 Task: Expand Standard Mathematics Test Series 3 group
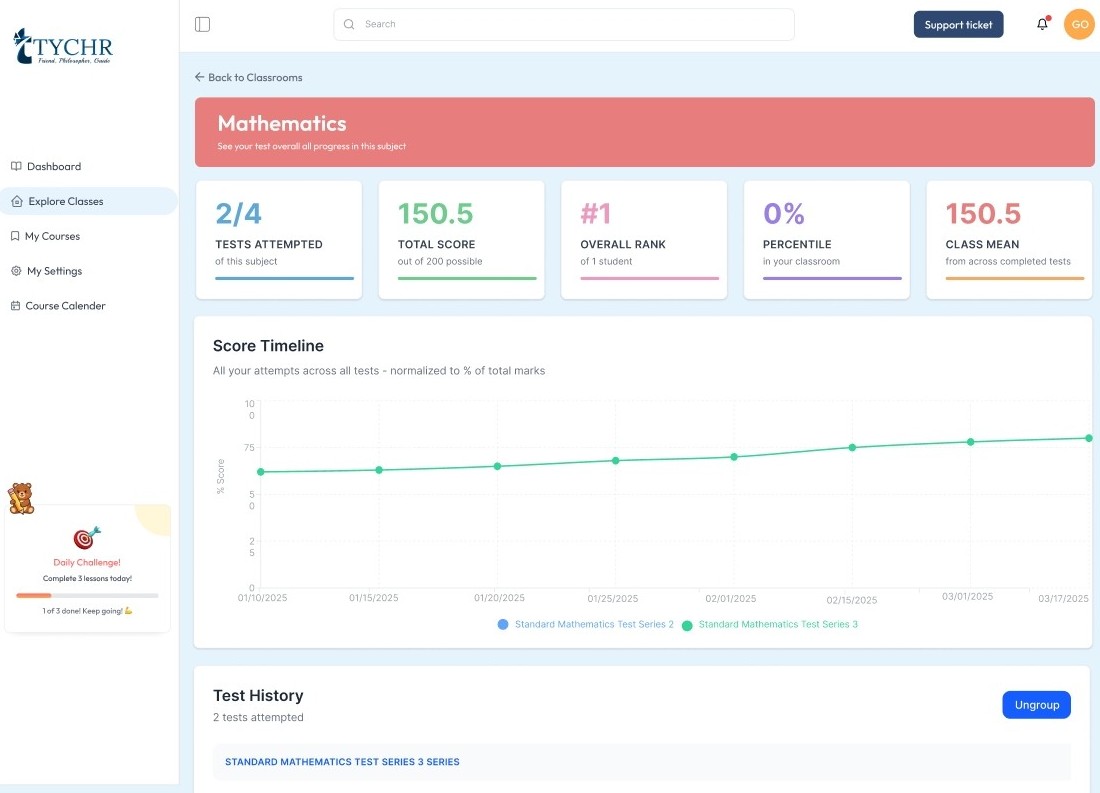click(342, 762)
